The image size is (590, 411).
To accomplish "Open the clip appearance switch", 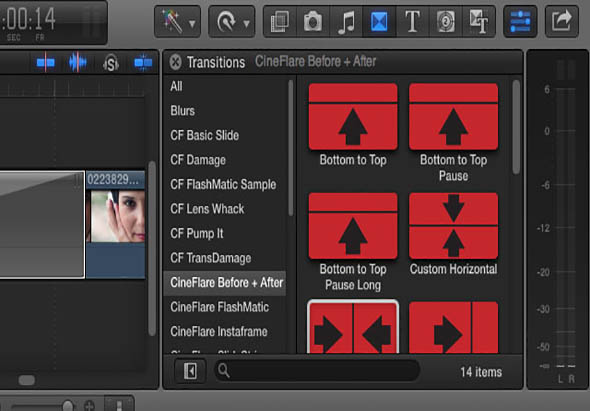I will pos(119,403).
